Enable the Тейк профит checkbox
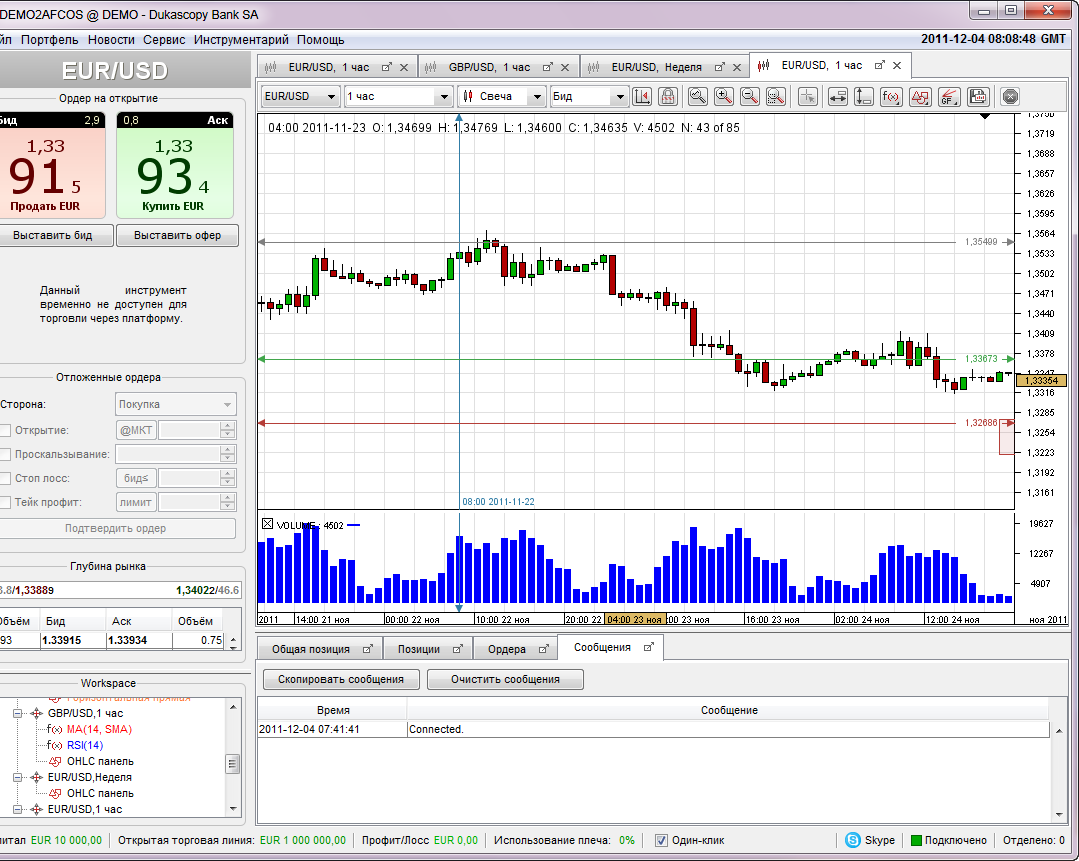This screenshot has width=1079, height=861. click(5, 502)
